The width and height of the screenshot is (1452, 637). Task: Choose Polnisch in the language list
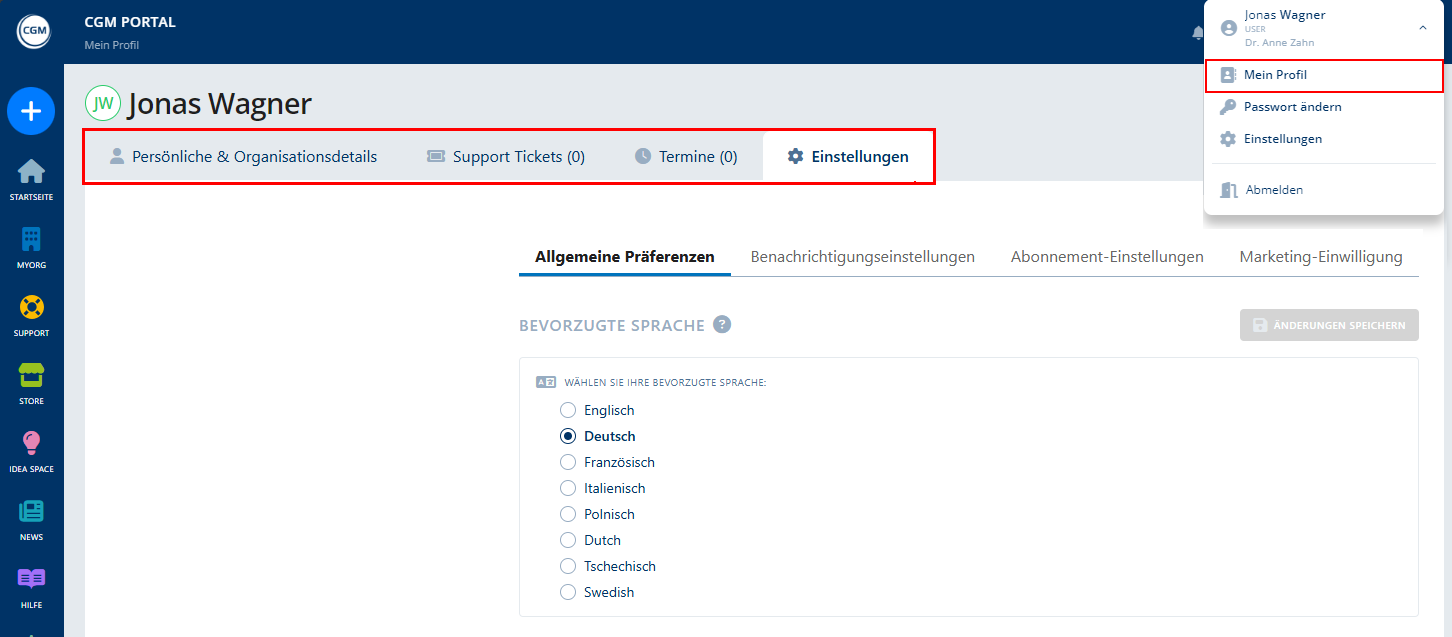pyautogui.click(x=568, y=514)
